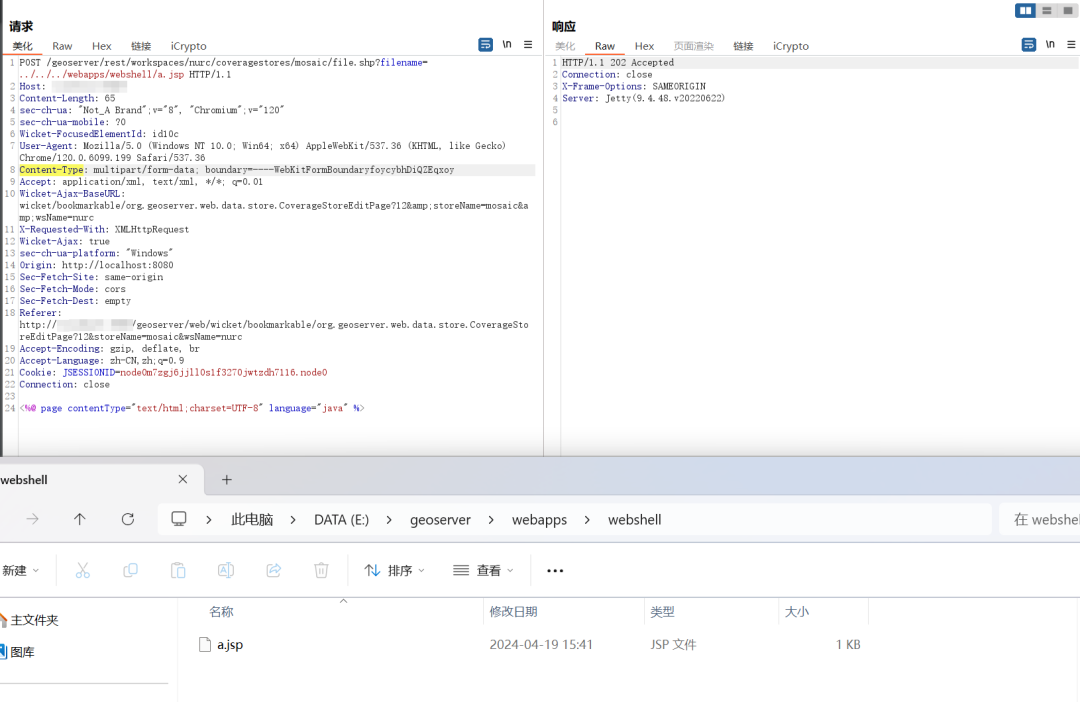Click 2024-04-19 15:41 date cell

[x=541, y=645]
